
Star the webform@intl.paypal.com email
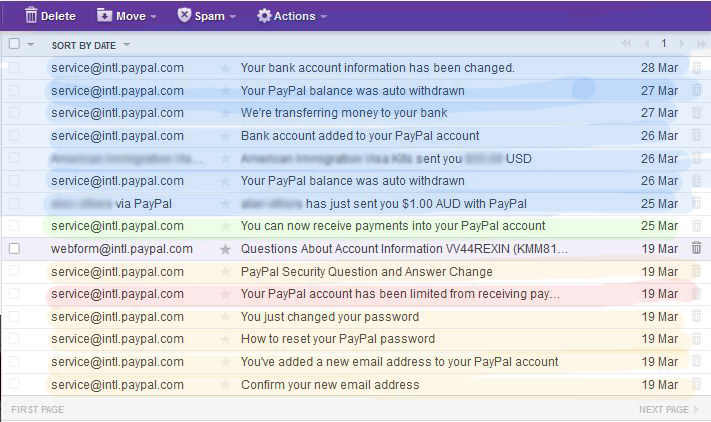(x=225, y=248)
